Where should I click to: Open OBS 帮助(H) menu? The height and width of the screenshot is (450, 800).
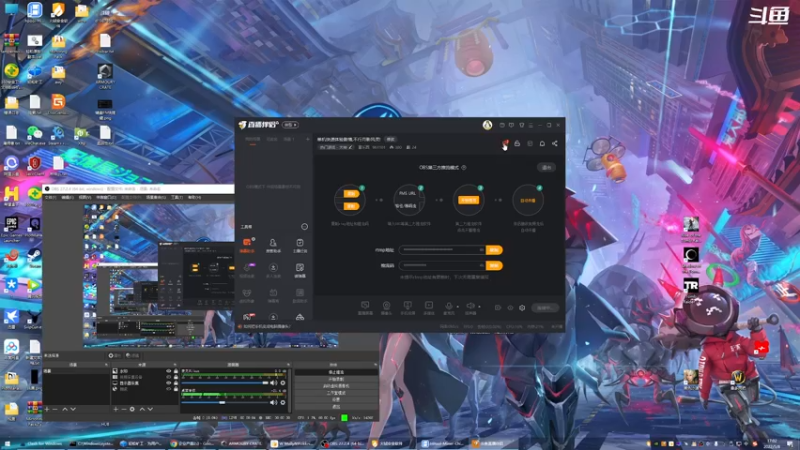(194, 197)
